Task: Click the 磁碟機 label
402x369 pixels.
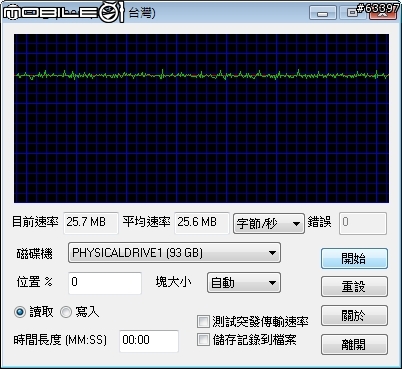Action: [x=35, y=254]
